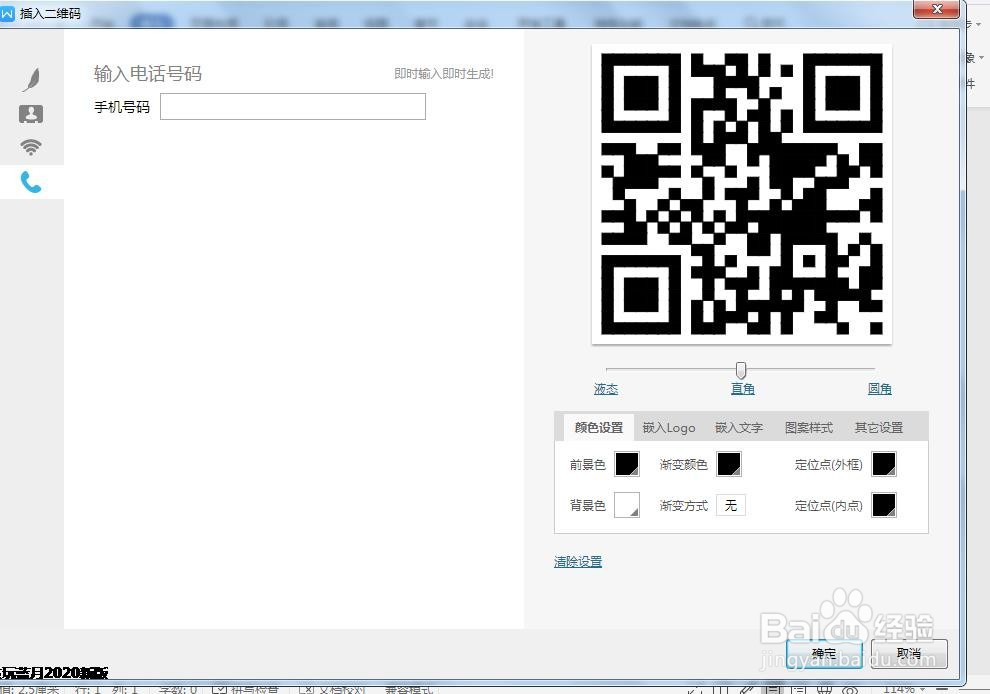Close the 插入二维码 dialog
This screenshot has height=694, width=990.
(936, 9)
